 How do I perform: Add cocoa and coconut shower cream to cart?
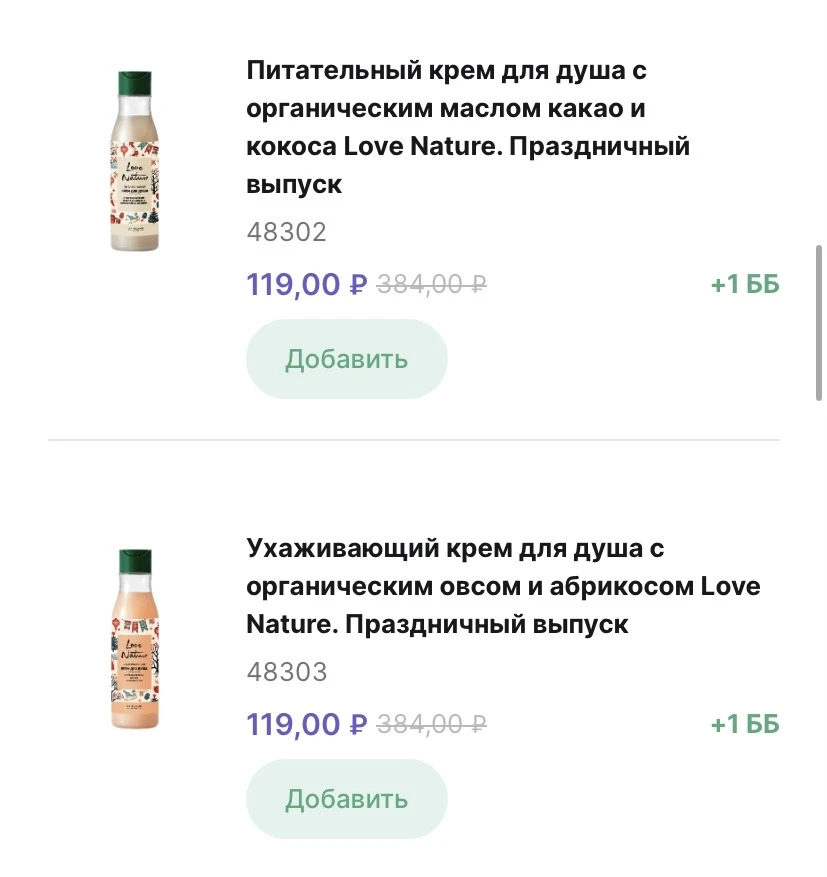coord(346,359)
